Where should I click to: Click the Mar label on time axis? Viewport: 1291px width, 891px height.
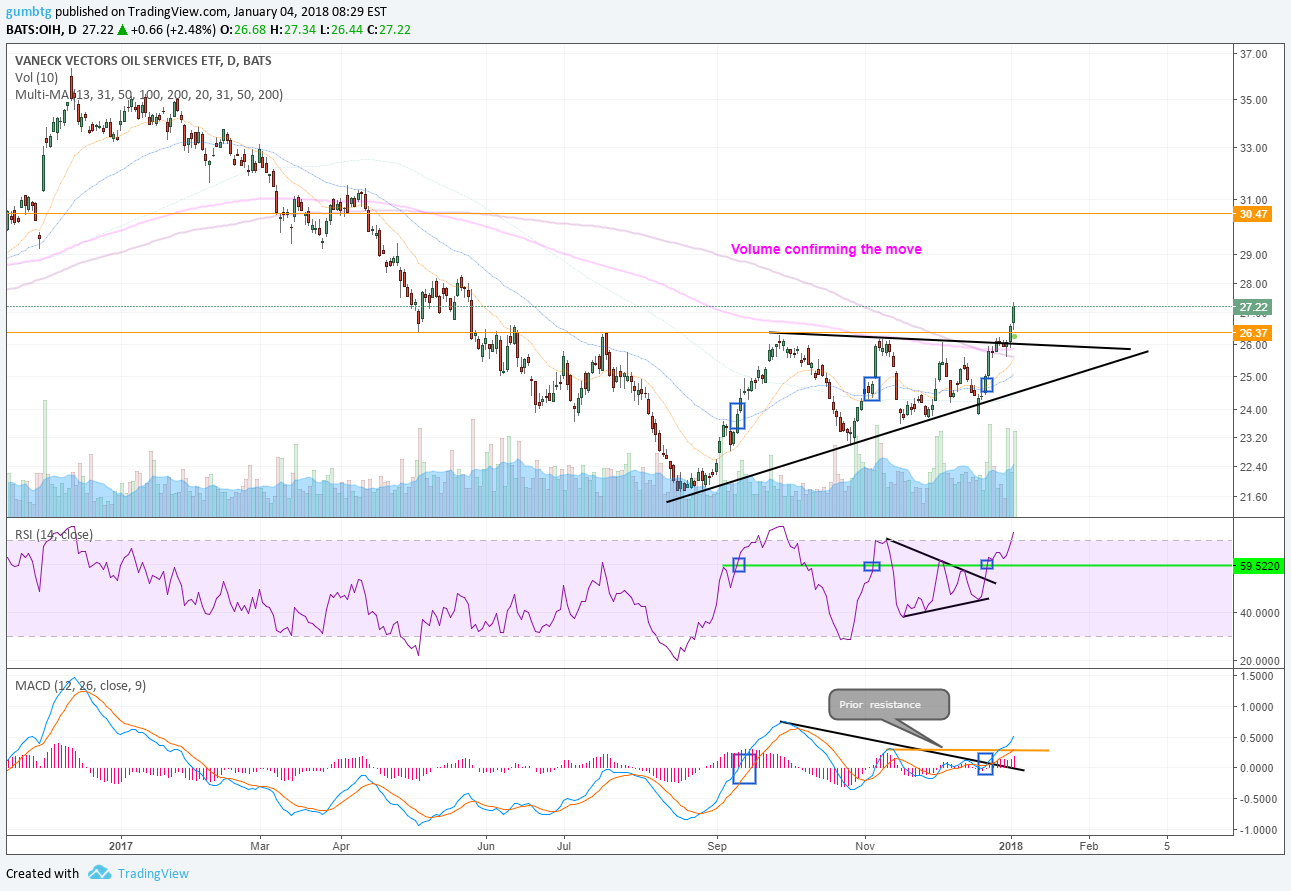260,845
